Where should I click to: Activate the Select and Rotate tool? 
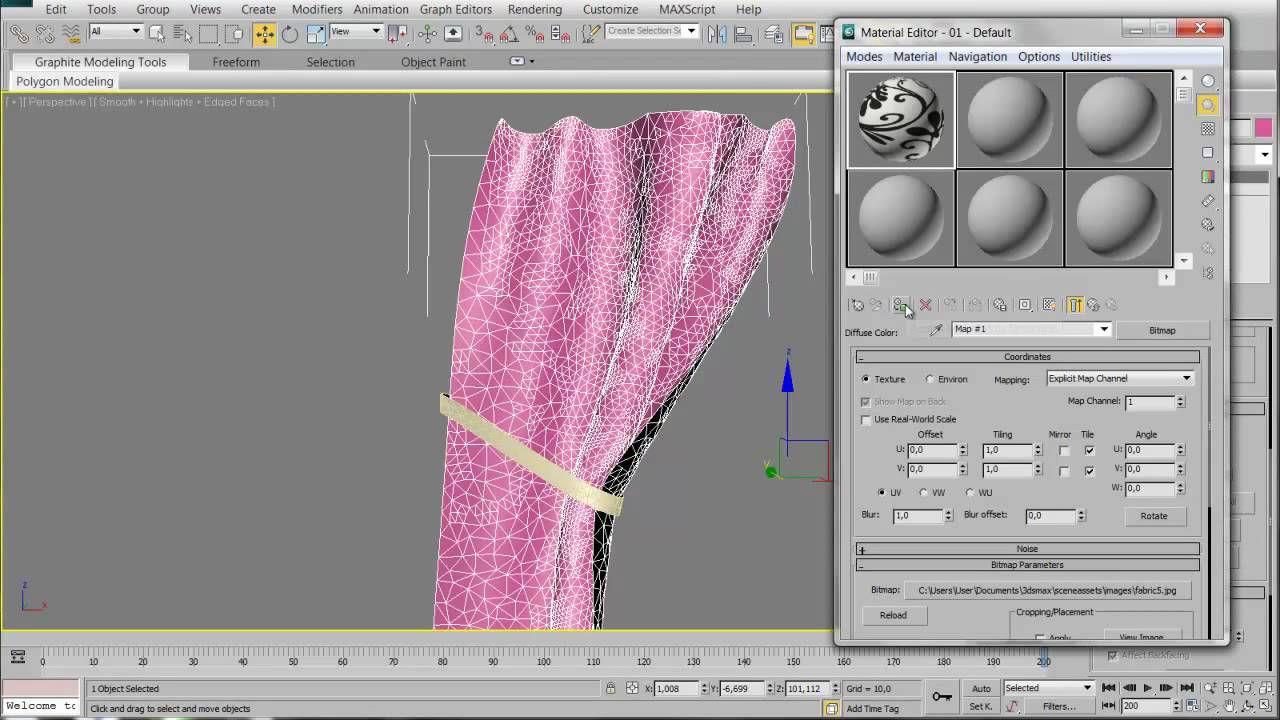point(290,34)
